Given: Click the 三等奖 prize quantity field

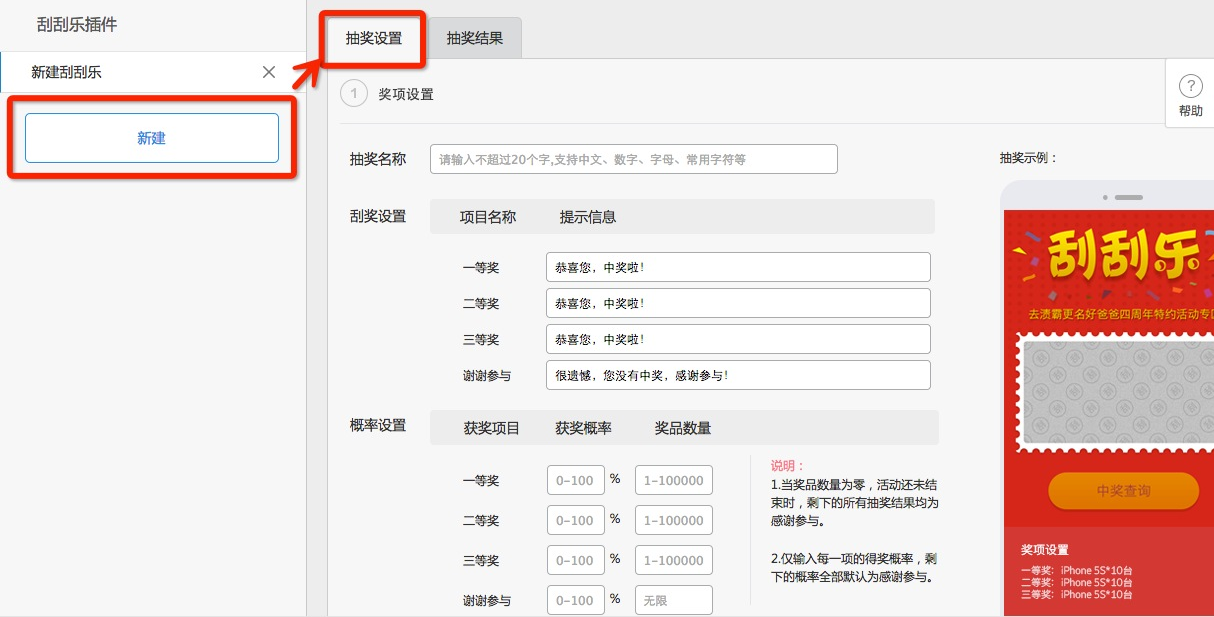Looking at the screenshot, I should click(x=674, y=560).
